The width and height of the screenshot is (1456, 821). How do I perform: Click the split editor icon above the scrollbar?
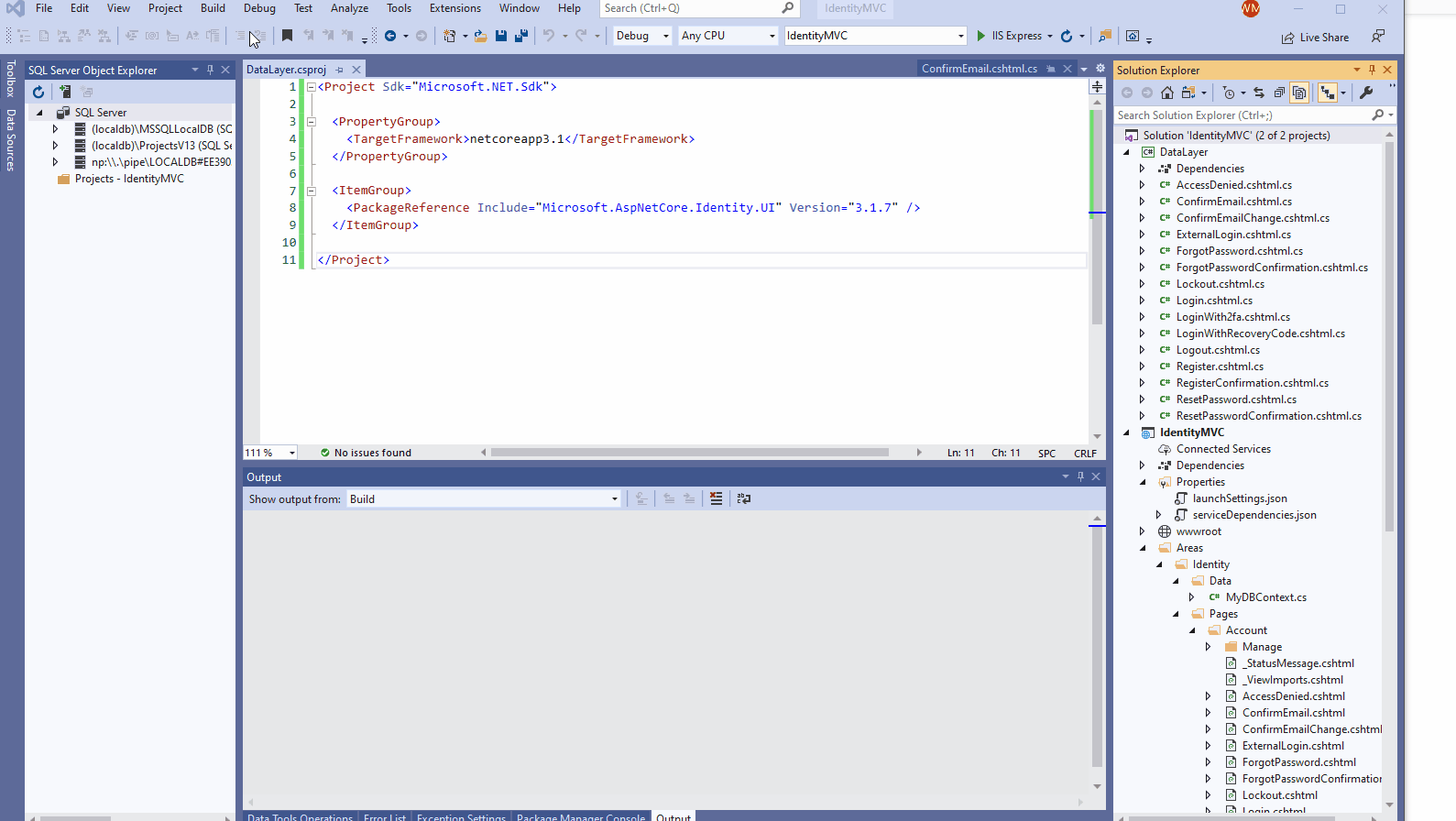(x=1097, y=86)
